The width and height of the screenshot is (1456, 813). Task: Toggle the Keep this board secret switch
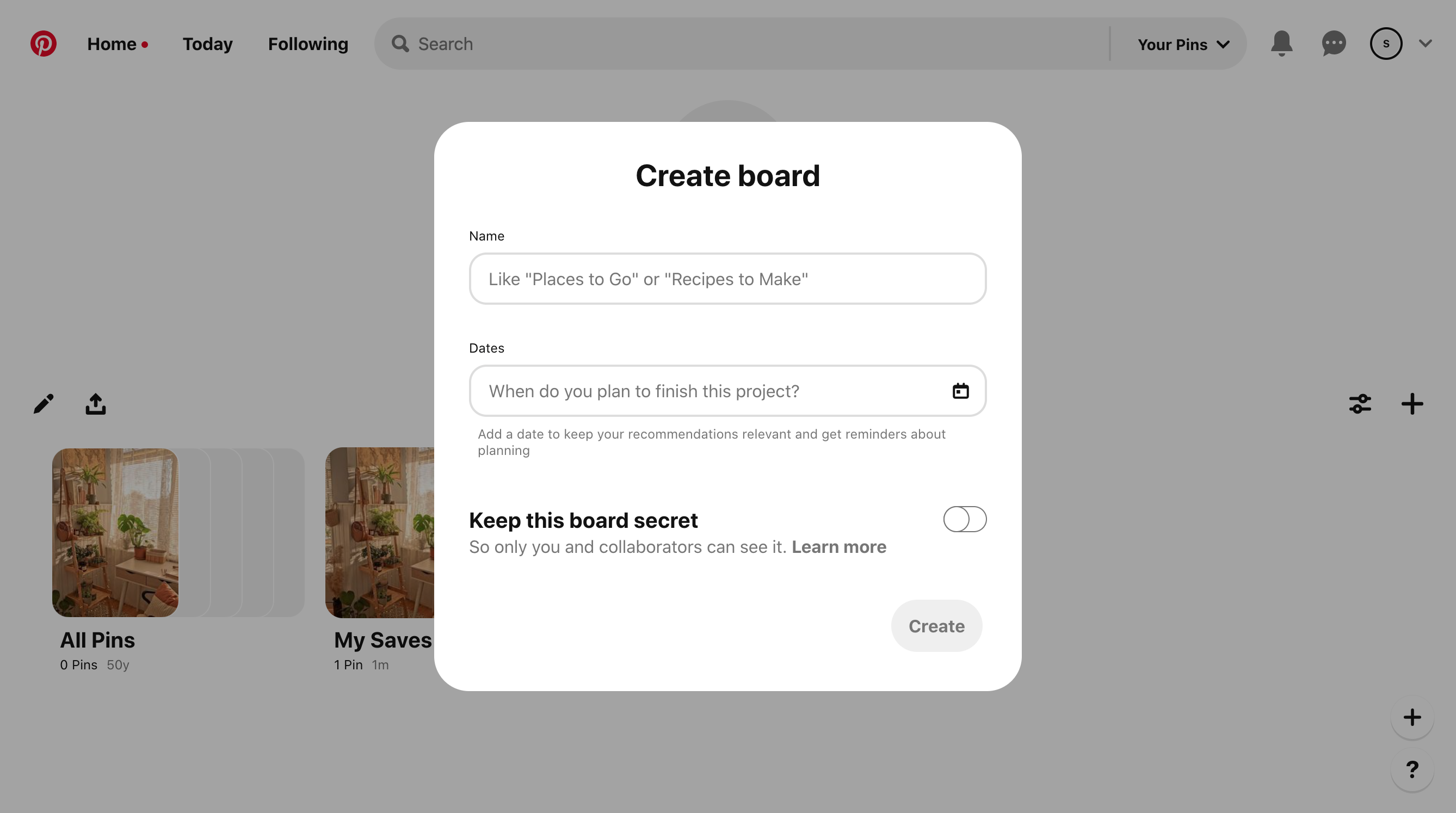click(x=963, y=519)
